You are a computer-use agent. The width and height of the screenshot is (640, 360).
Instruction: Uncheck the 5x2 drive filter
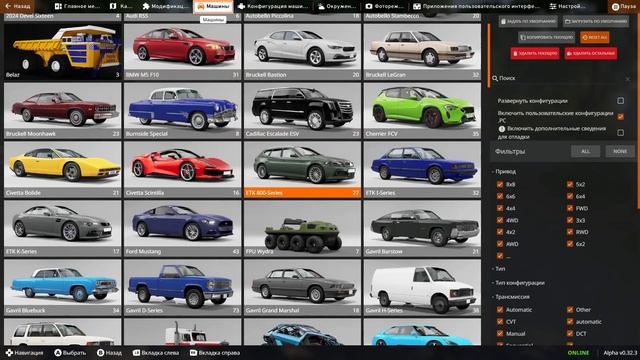pos(570,184)
